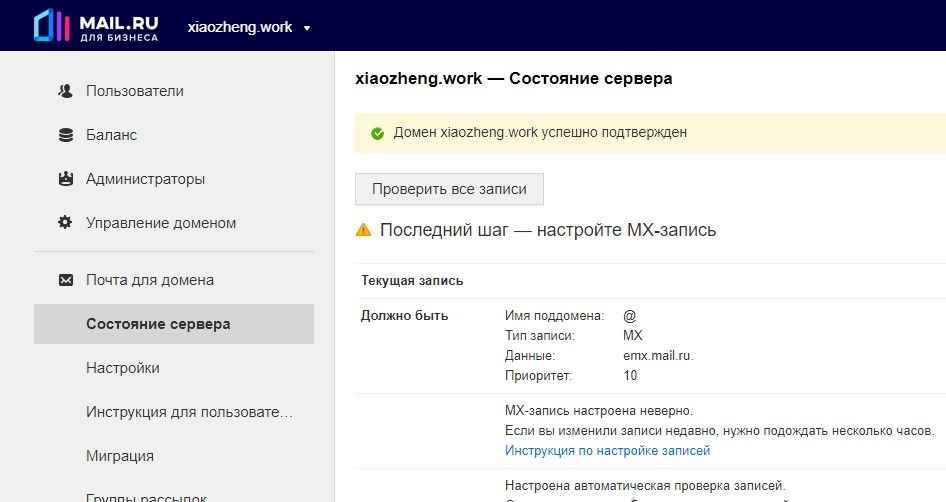The height and width of the screenshot is (502, 946).
Task: Open the Пользователи menu item
Action: point(135,91)
